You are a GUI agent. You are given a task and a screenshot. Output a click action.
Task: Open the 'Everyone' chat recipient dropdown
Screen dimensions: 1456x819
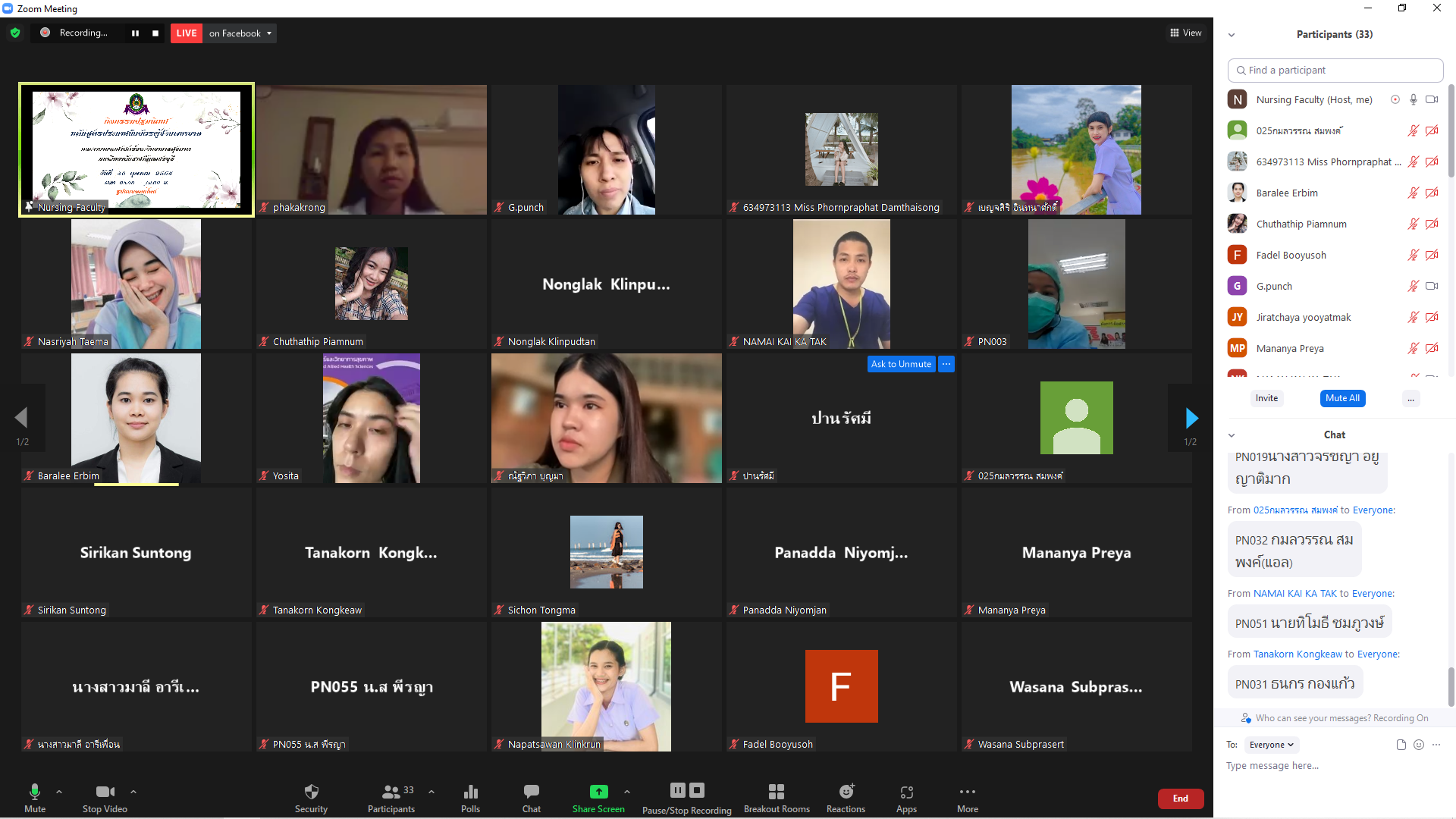pos(1272,745)
